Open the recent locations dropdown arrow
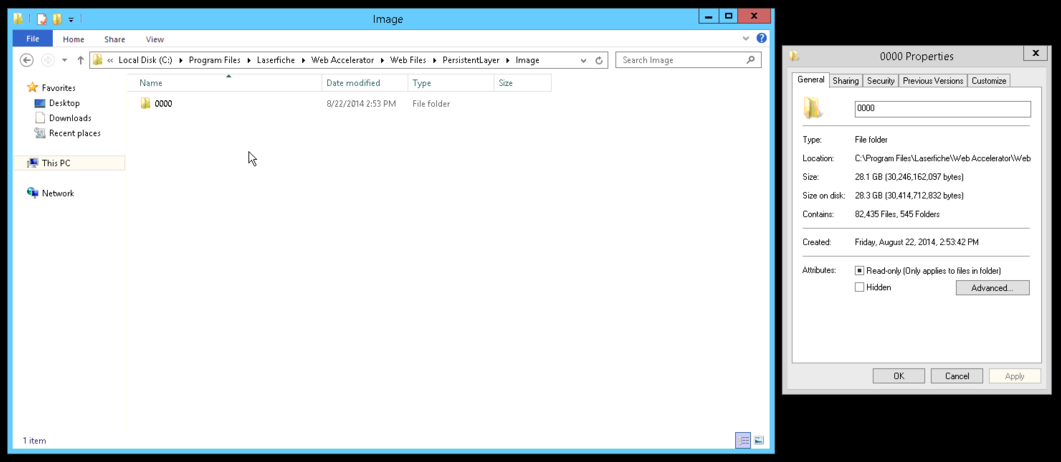 point(64,60)
